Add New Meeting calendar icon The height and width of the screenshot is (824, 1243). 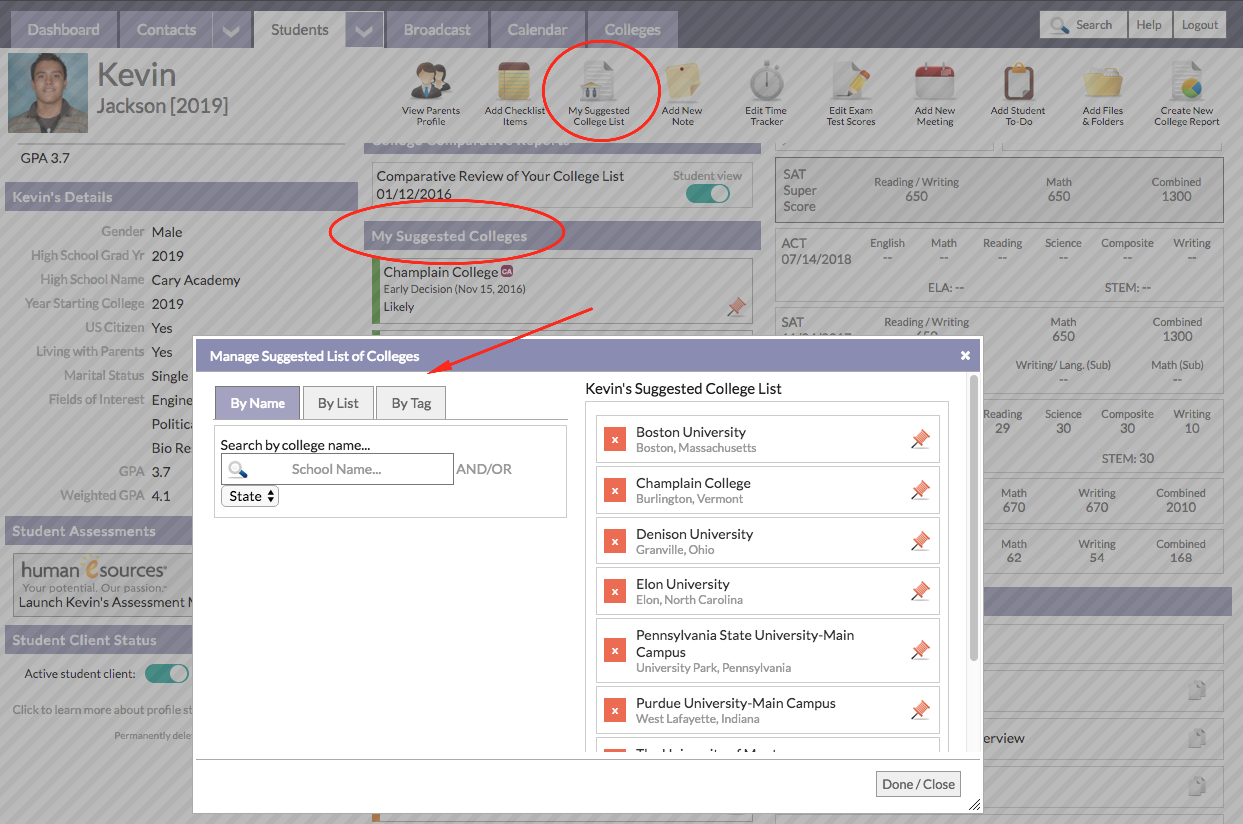935,93
